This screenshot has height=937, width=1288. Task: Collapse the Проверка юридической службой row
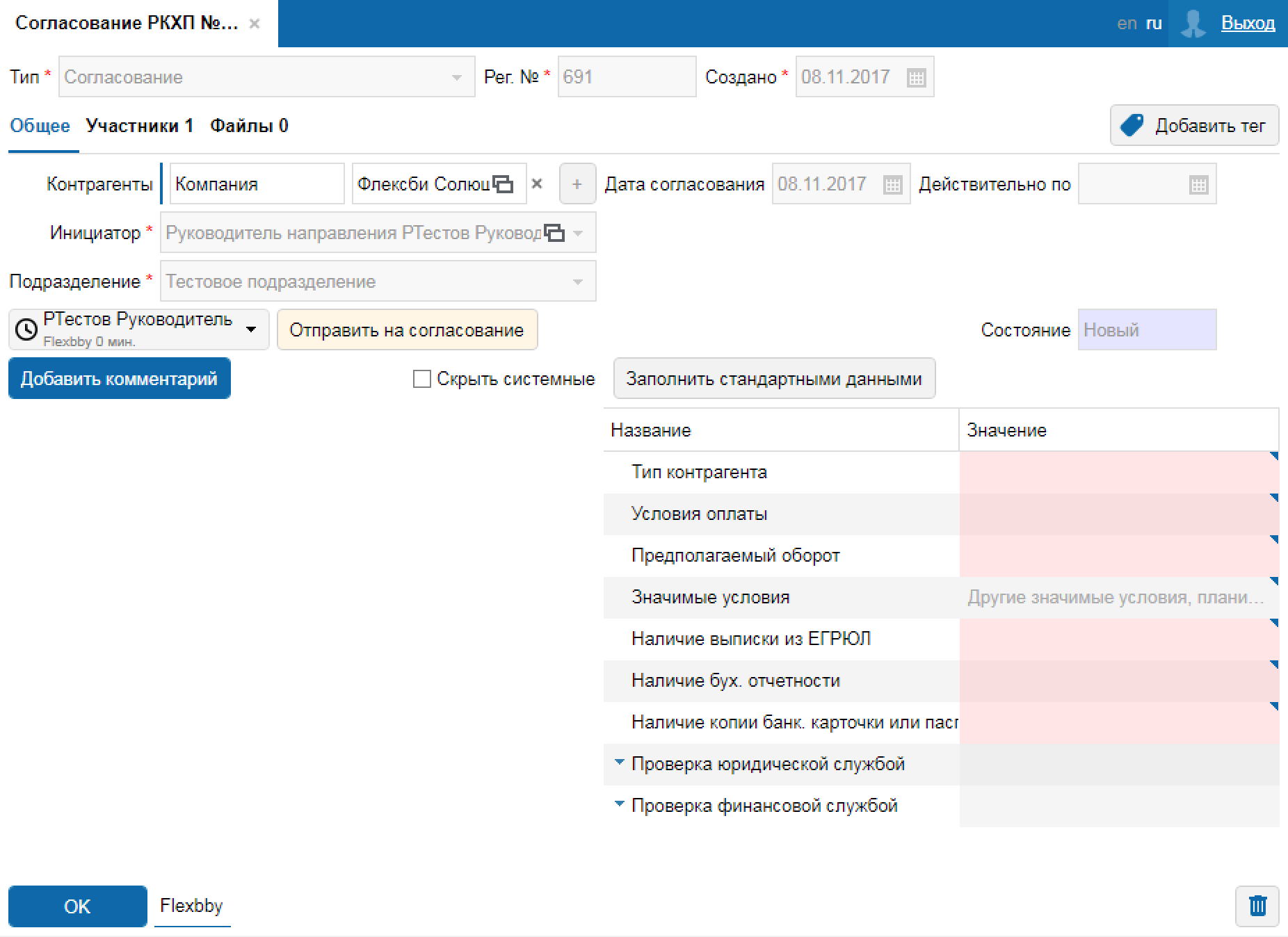coord(619,763)
